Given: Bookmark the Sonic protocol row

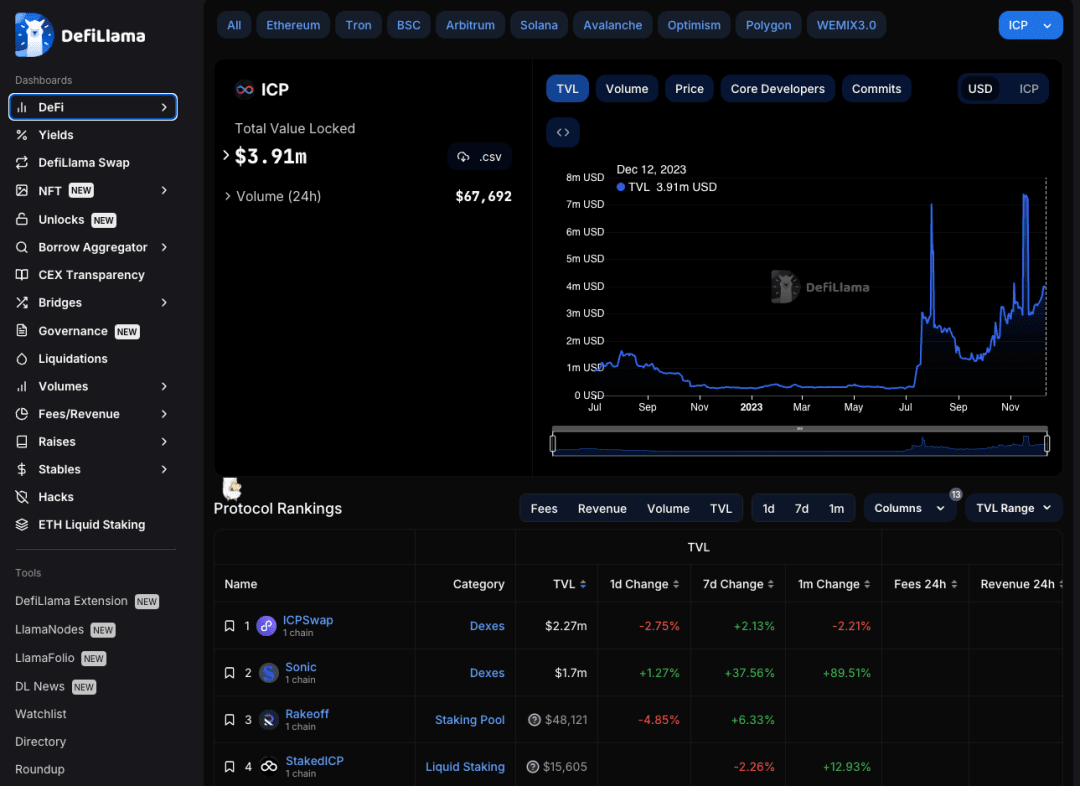Looking at the screenshot, I should (x=229, y=673).
